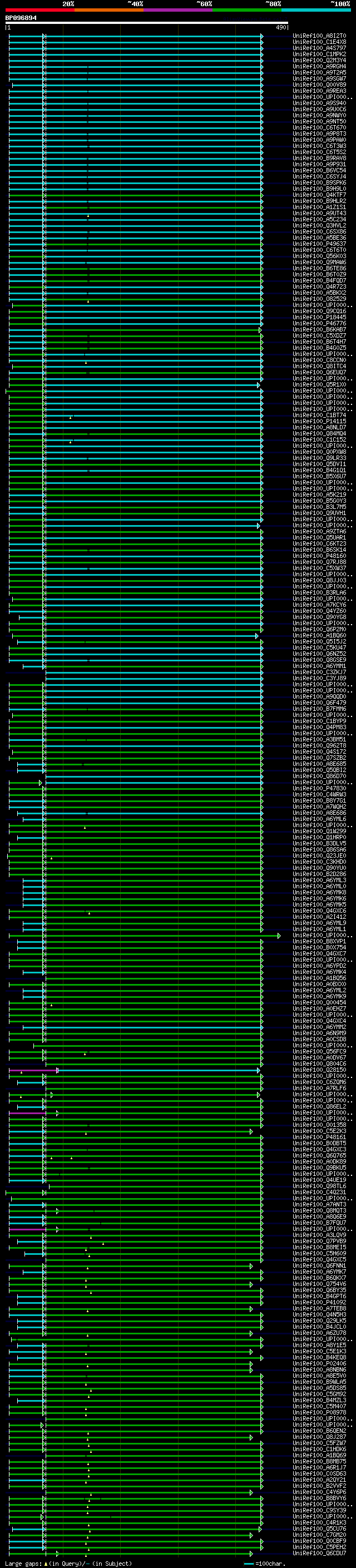Click label UniRef100_Q28150
The height and width of the screenshot is (1568, 356).
tap(319, 1070)
